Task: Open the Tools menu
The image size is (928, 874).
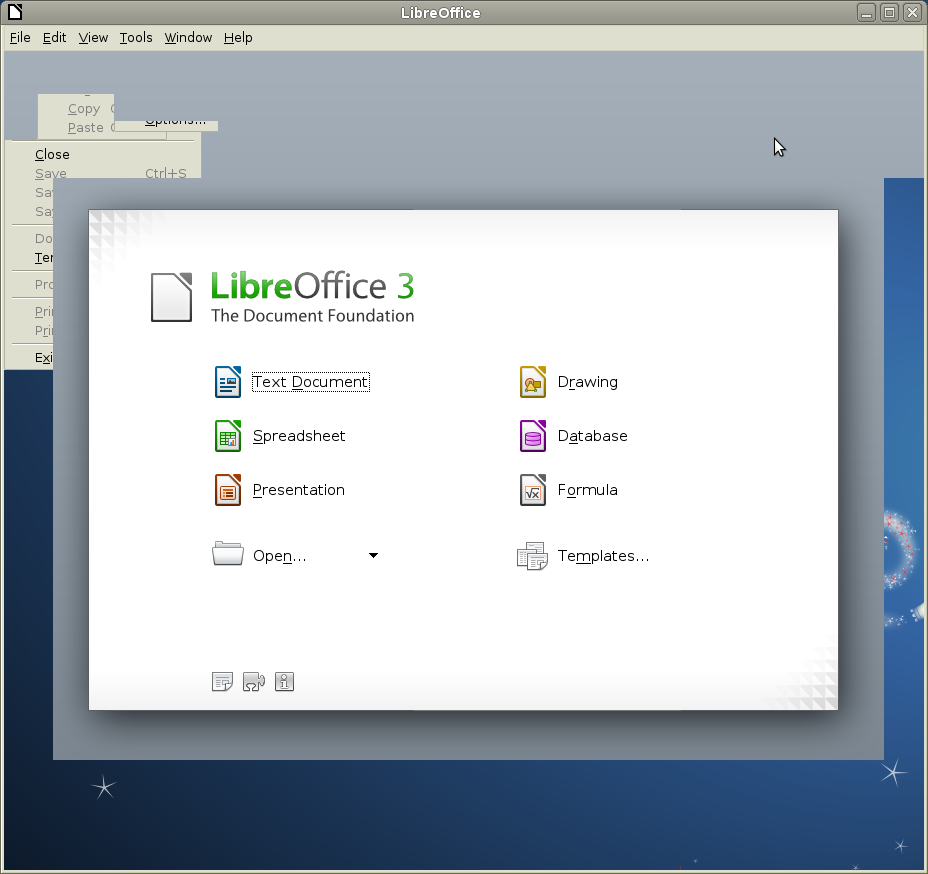Action: pyautogui.click(x=136, y=37)
